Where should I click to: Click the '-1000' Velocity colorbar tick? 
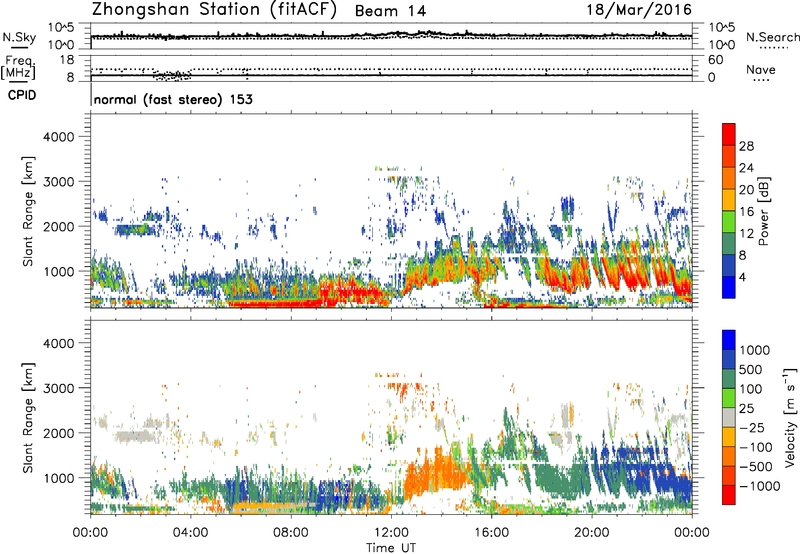click(760, 486)
